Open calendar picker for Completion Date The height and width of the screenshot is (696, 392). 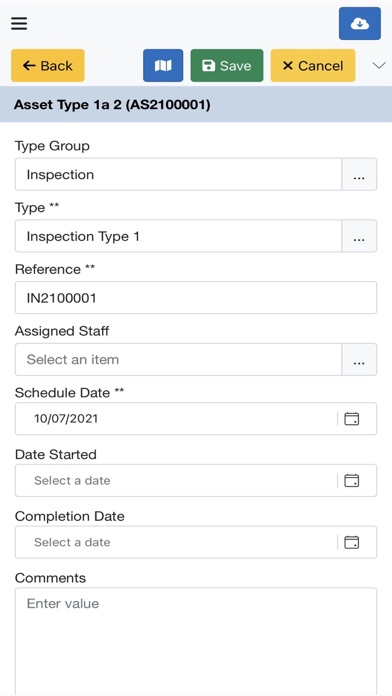click(352, 542)
